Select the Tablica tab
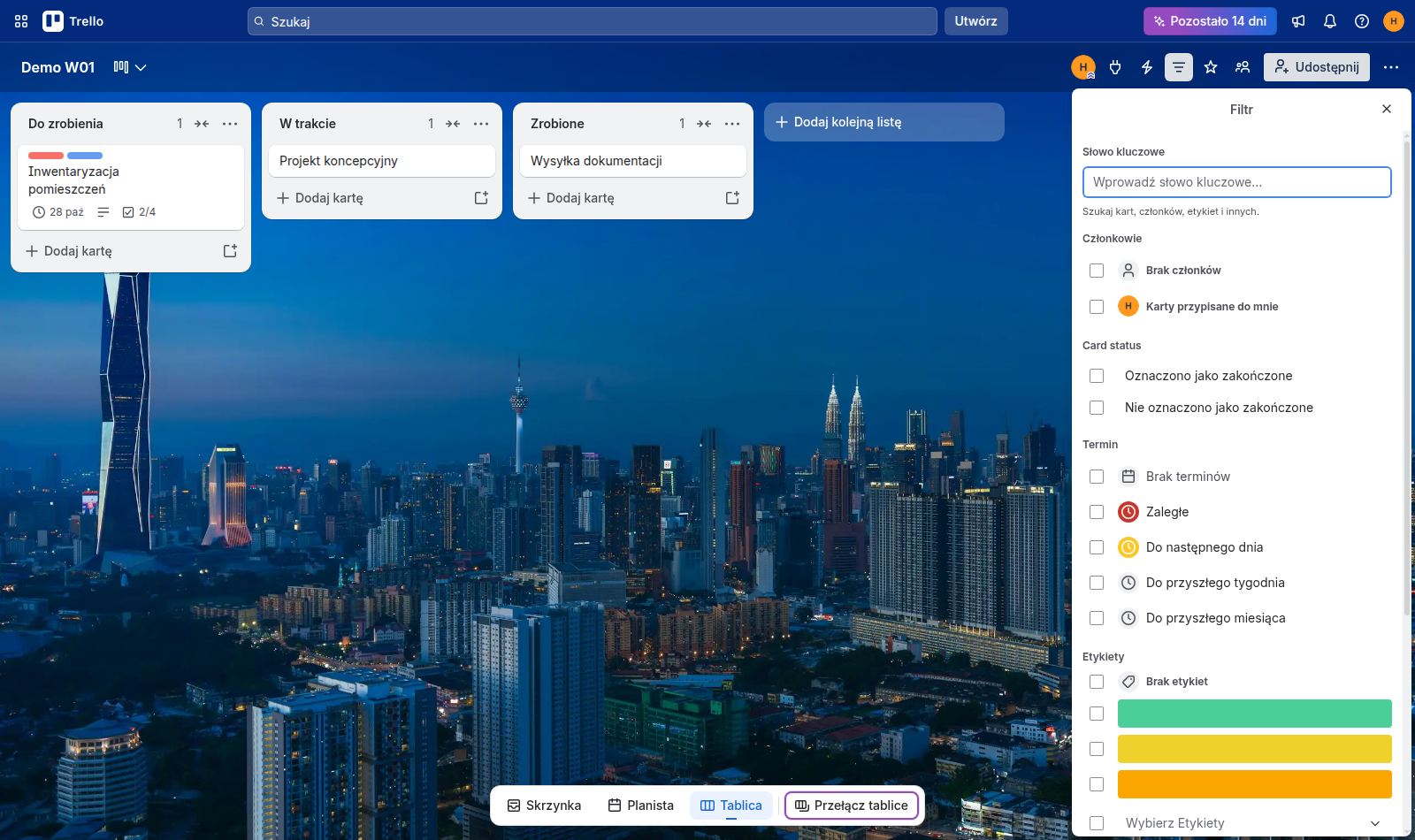The image size is (1415, 840). tap(731, 806)
